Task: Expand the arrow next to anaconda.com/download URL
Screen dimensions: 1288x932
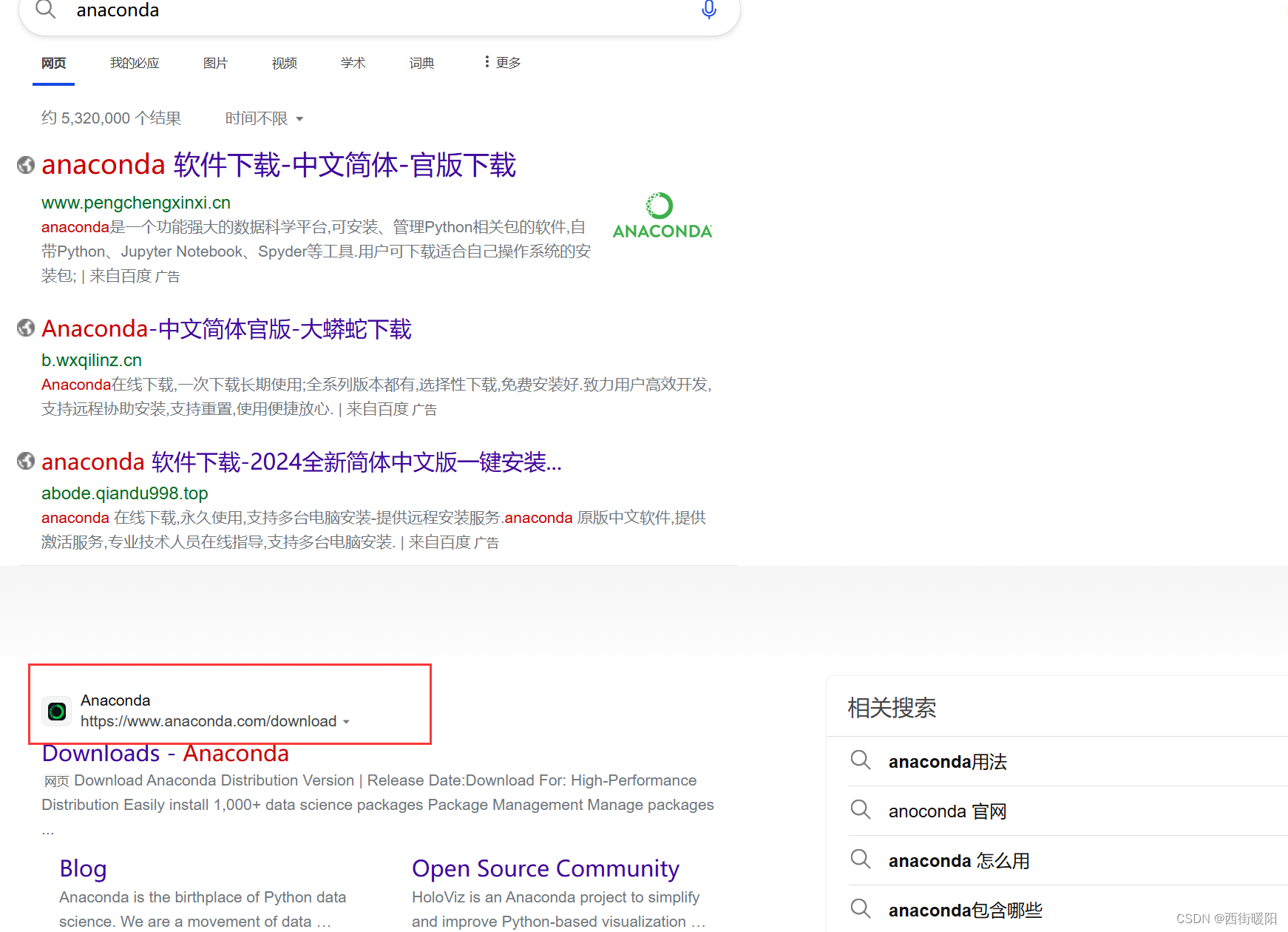Action: (x=346, y=722)
